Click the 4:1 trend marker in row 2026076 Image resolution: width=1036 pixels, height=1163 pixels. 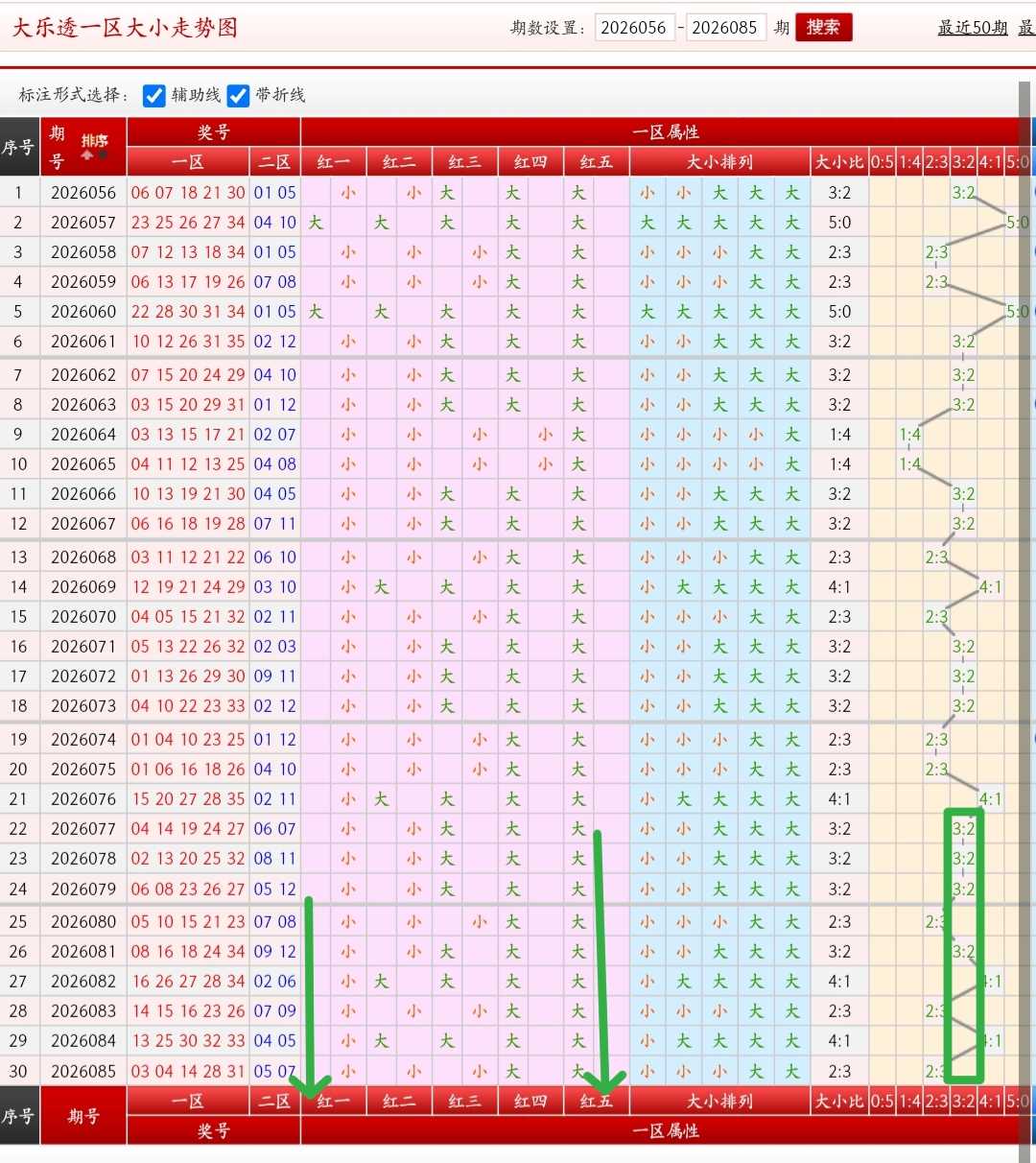pos(990,799)
